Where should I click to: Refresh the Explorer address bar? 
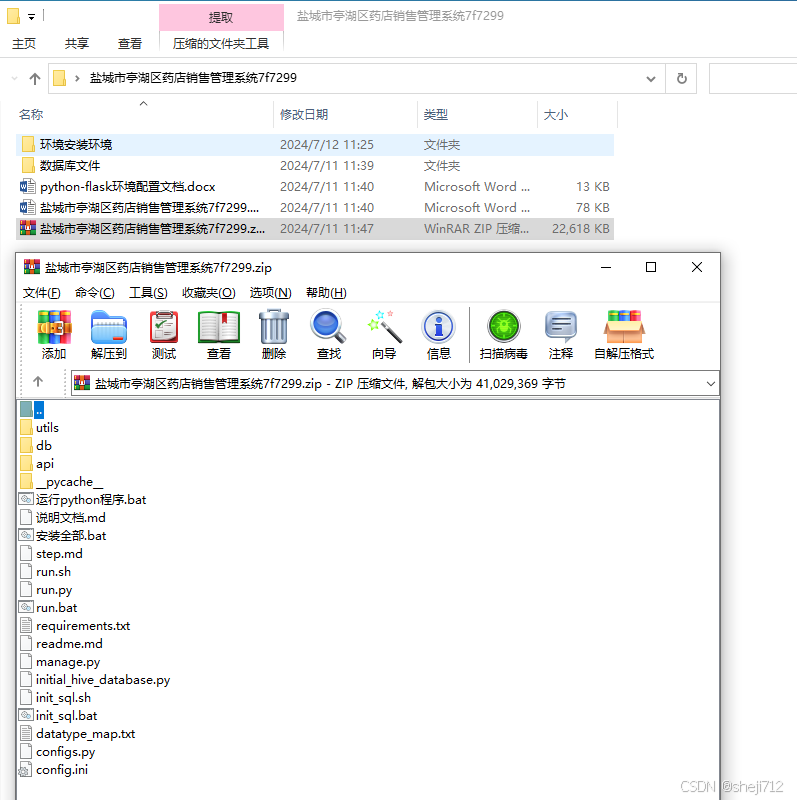[x=682, y=79]
